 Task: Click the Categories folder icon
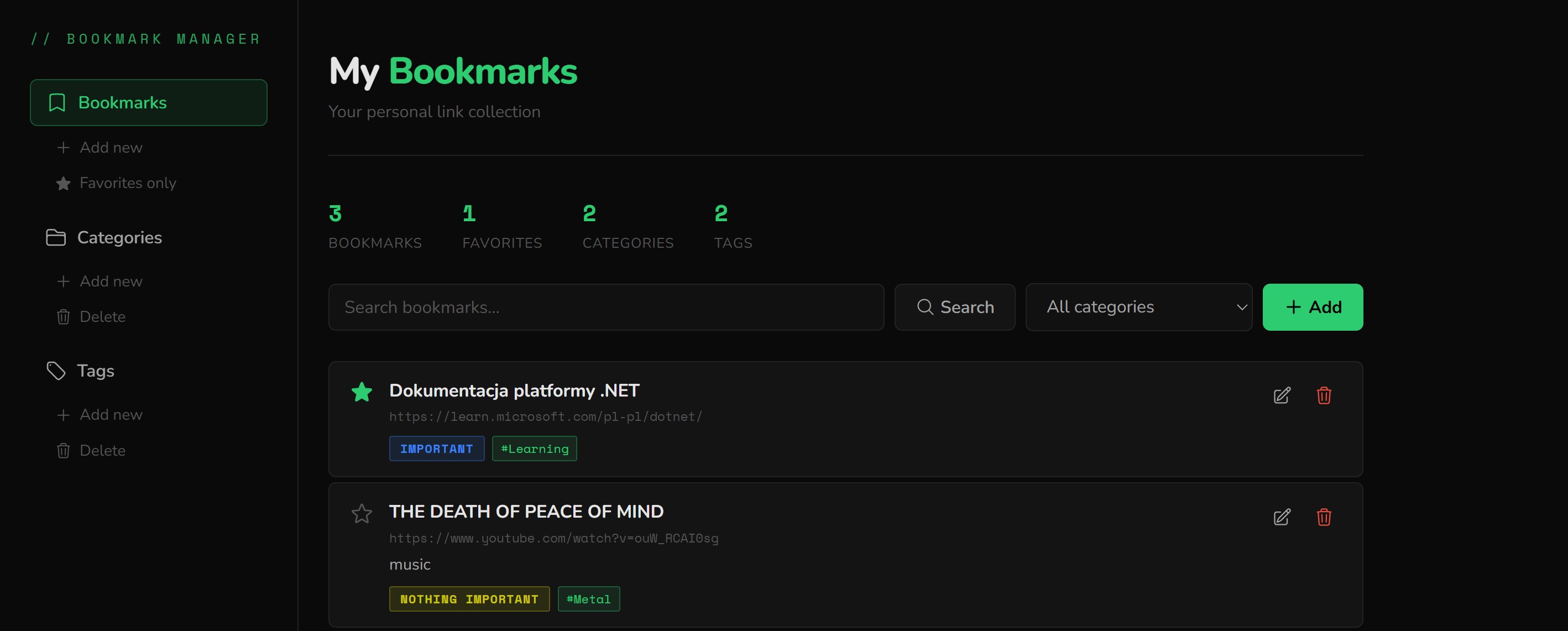pyautogui.click(x=56, y=238)
